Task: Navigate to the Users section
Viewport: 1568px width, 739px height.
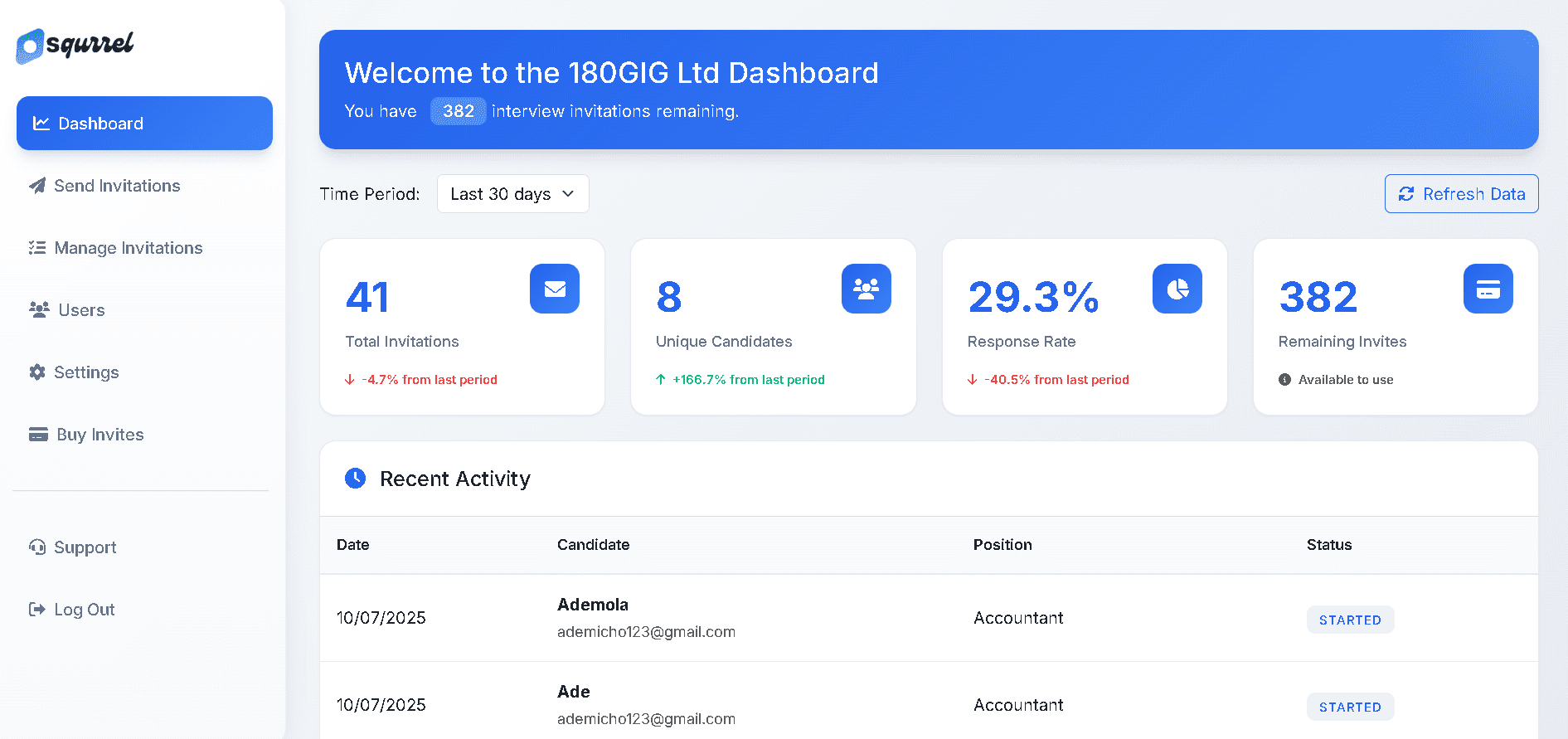Action: (81, 310)
